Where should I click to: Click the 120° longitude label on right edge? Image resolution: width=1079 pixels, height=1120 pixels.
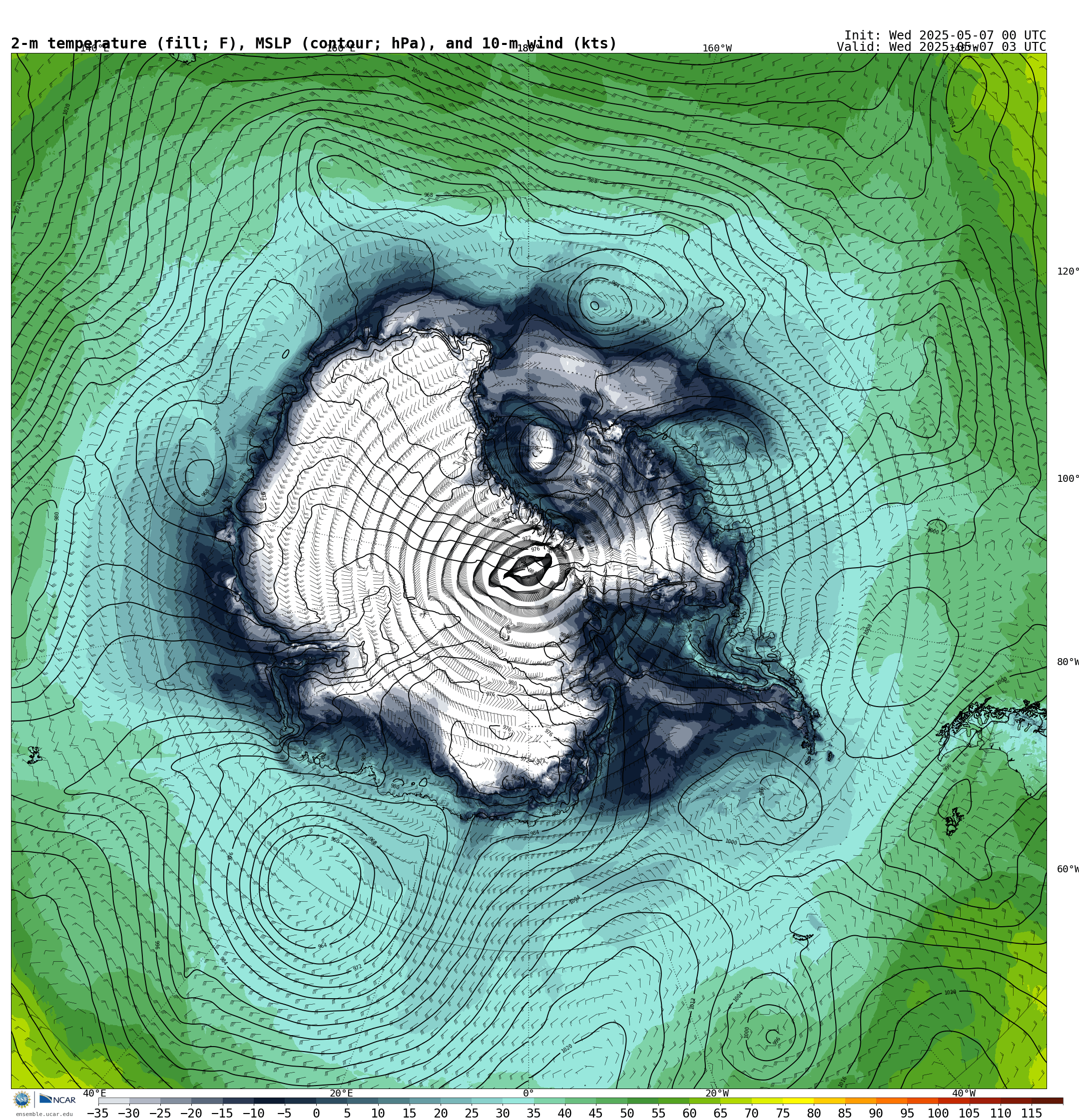tap(1068, 272)
